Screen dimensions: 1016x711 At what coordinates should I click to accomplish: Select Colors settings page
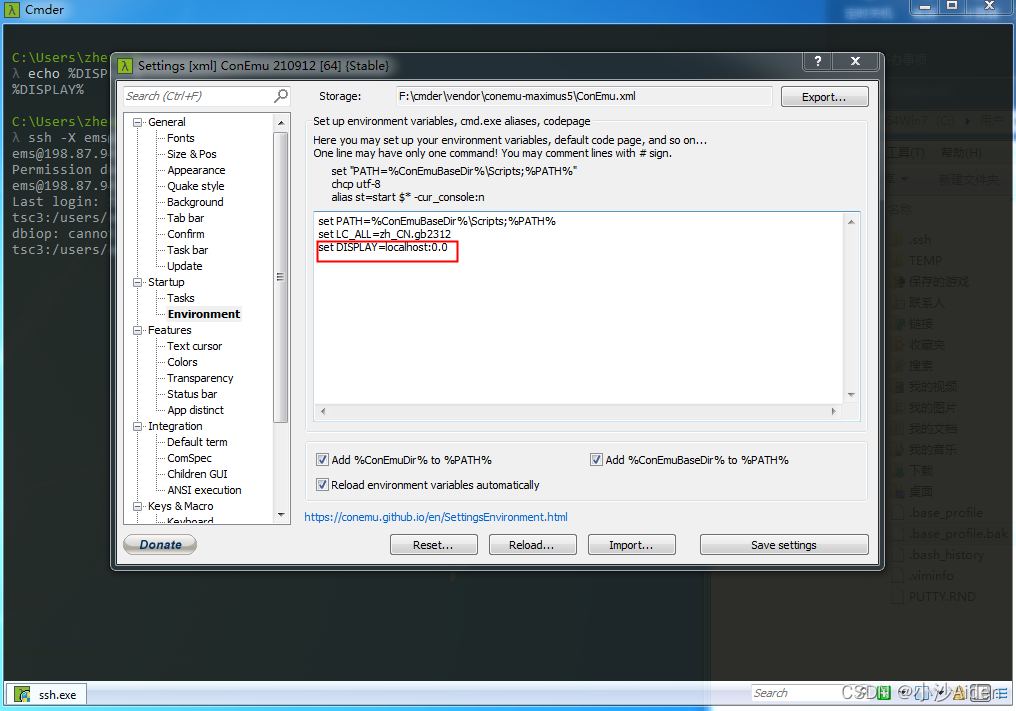182,362
